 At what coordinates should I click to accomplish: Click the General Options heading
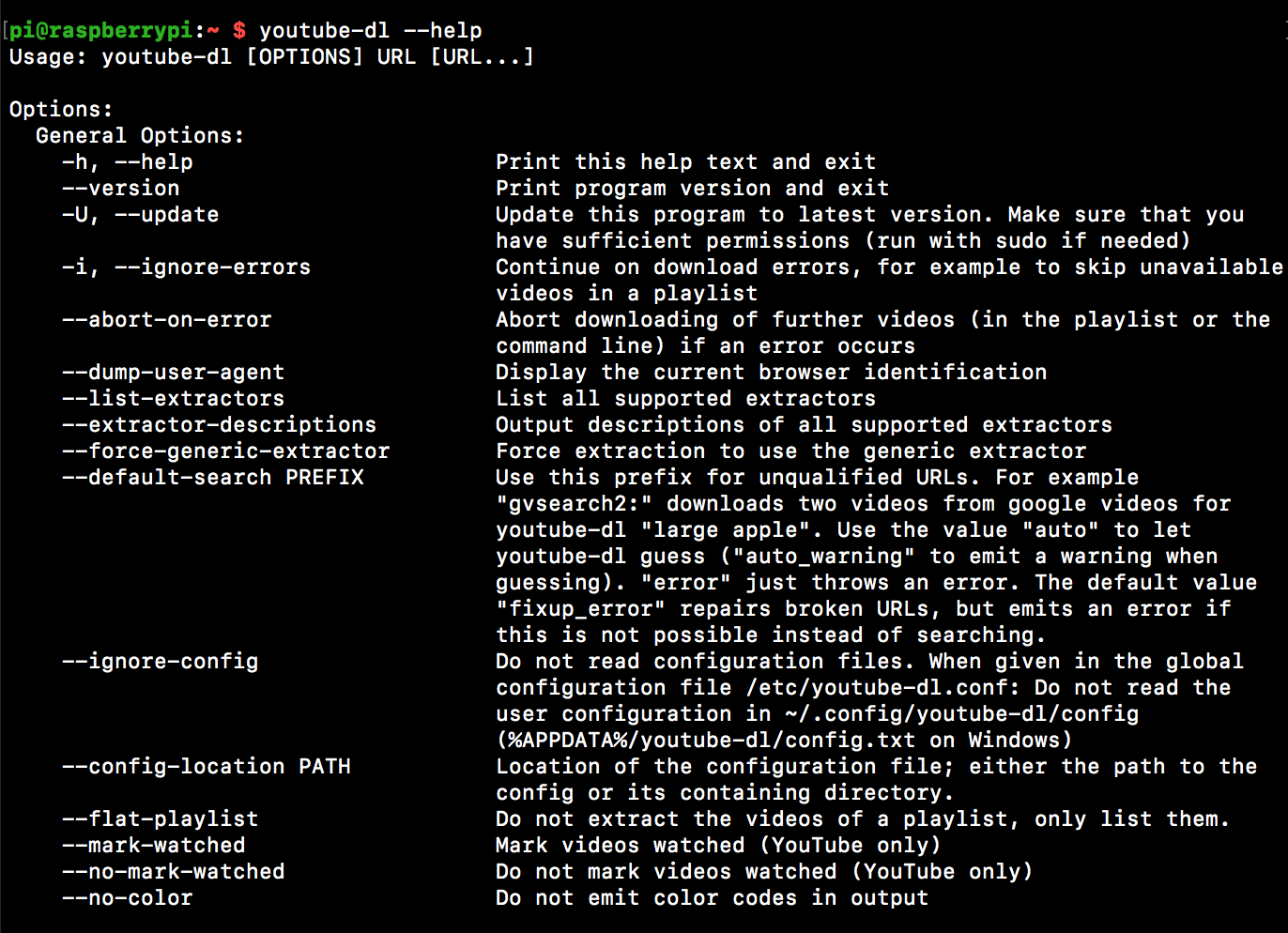(x=140, y=135)
